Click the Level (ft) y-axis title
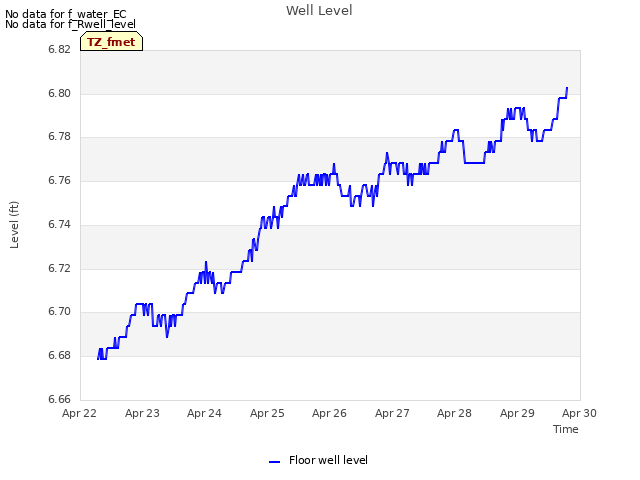Viewport: 640px width, 480px height. click(14, 224)
